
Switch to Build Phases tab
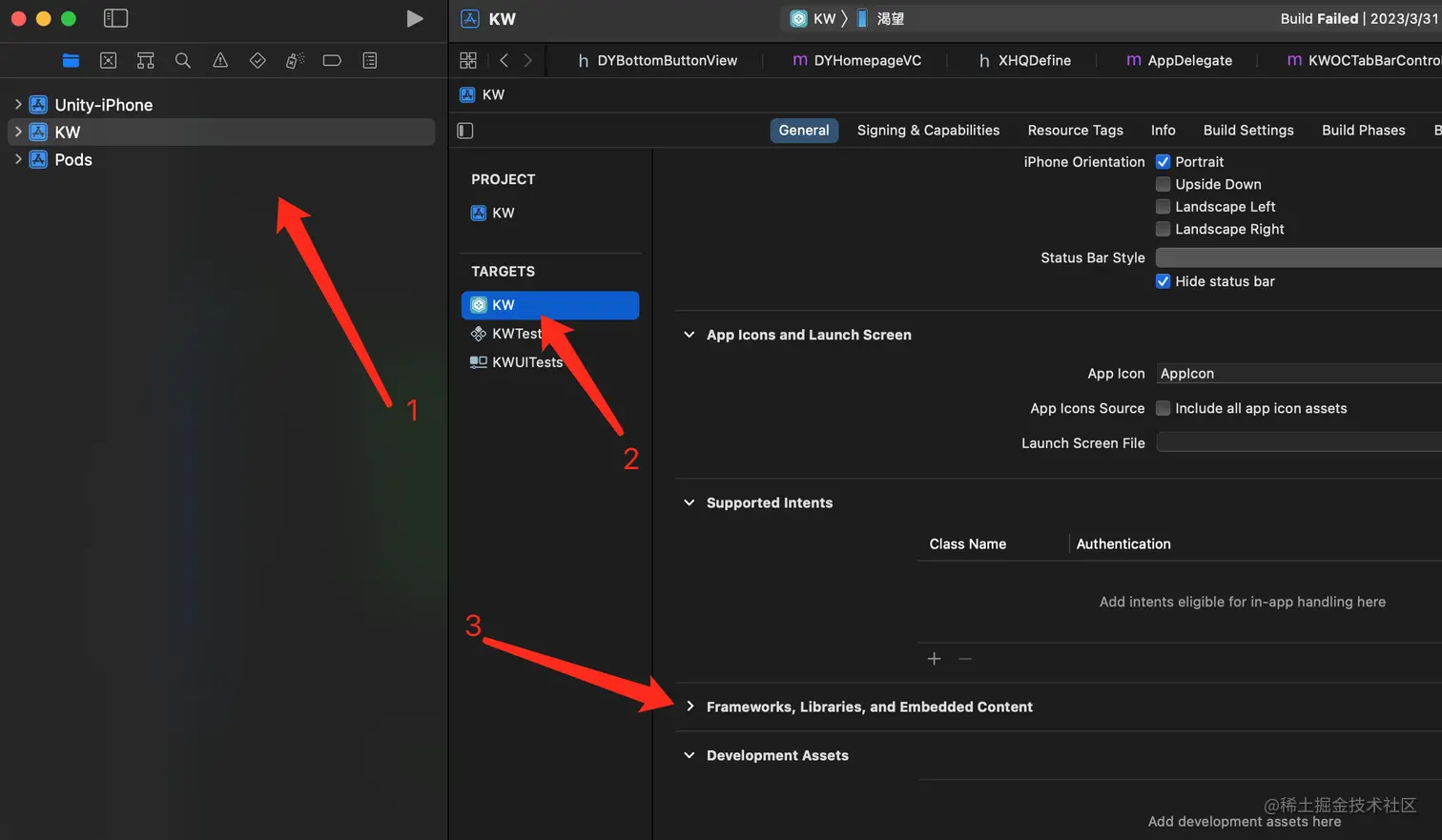coord(1363,131)
